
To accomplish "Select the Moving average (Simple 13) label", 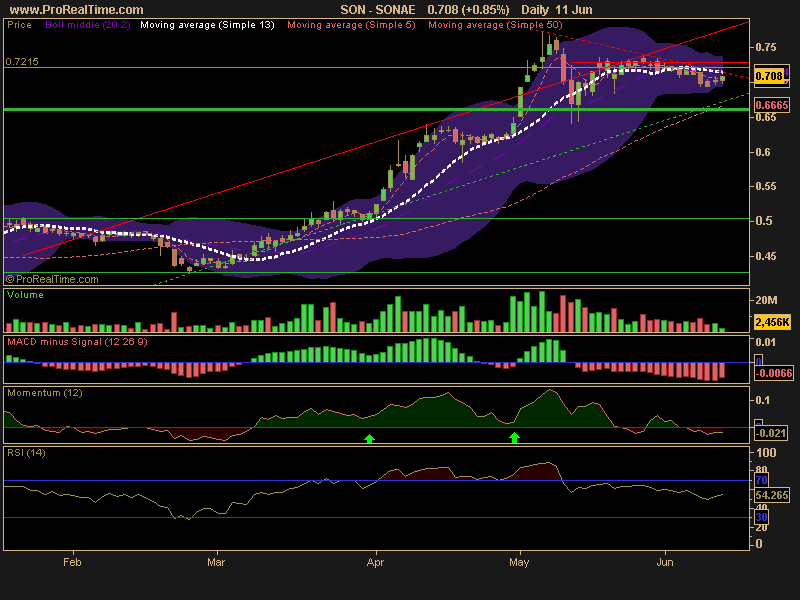I will pyautogui.click(x=207, y=23).
